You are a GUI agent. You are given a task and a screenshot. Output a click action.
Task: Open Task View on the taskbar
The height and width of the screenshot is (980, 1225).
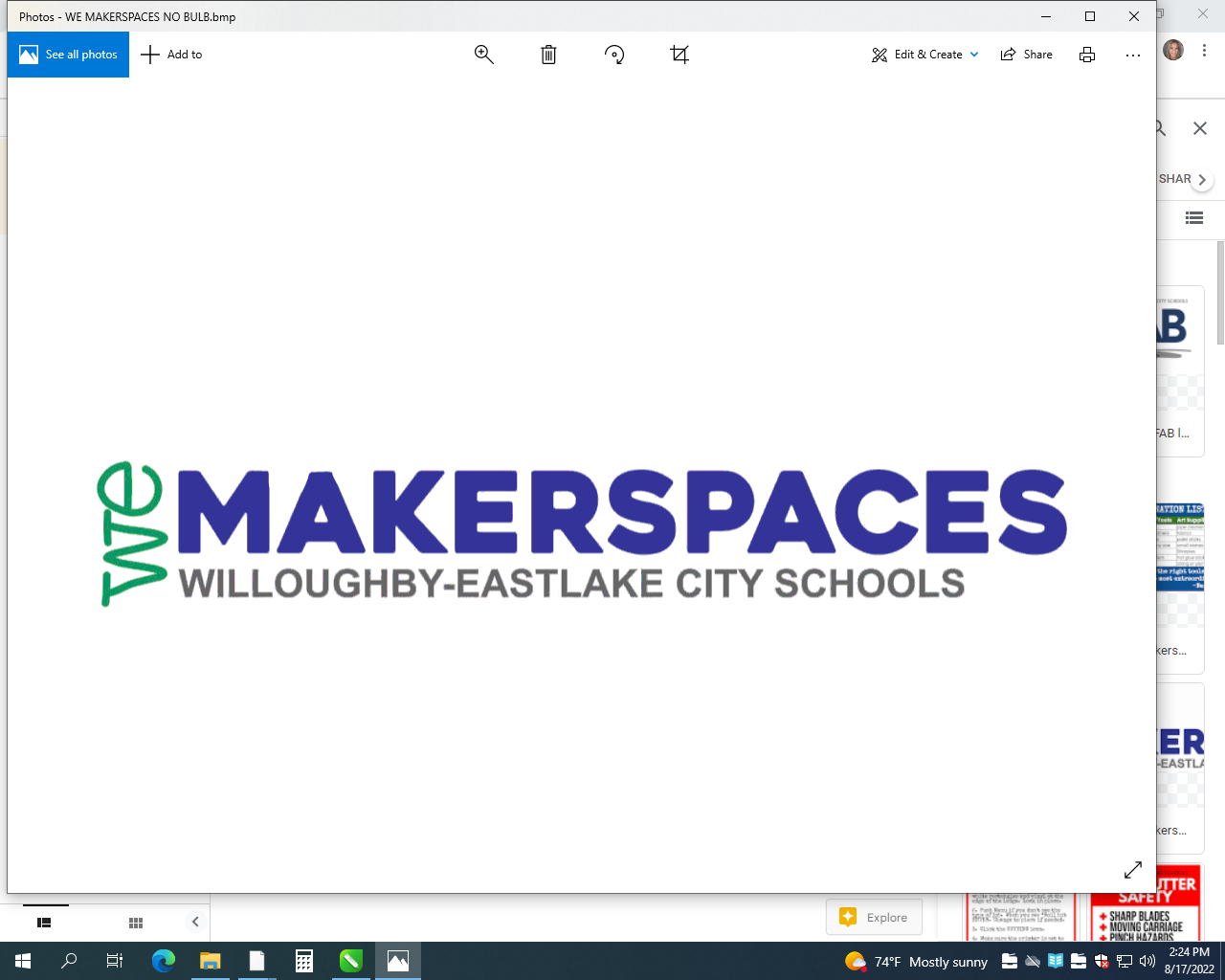114,961
